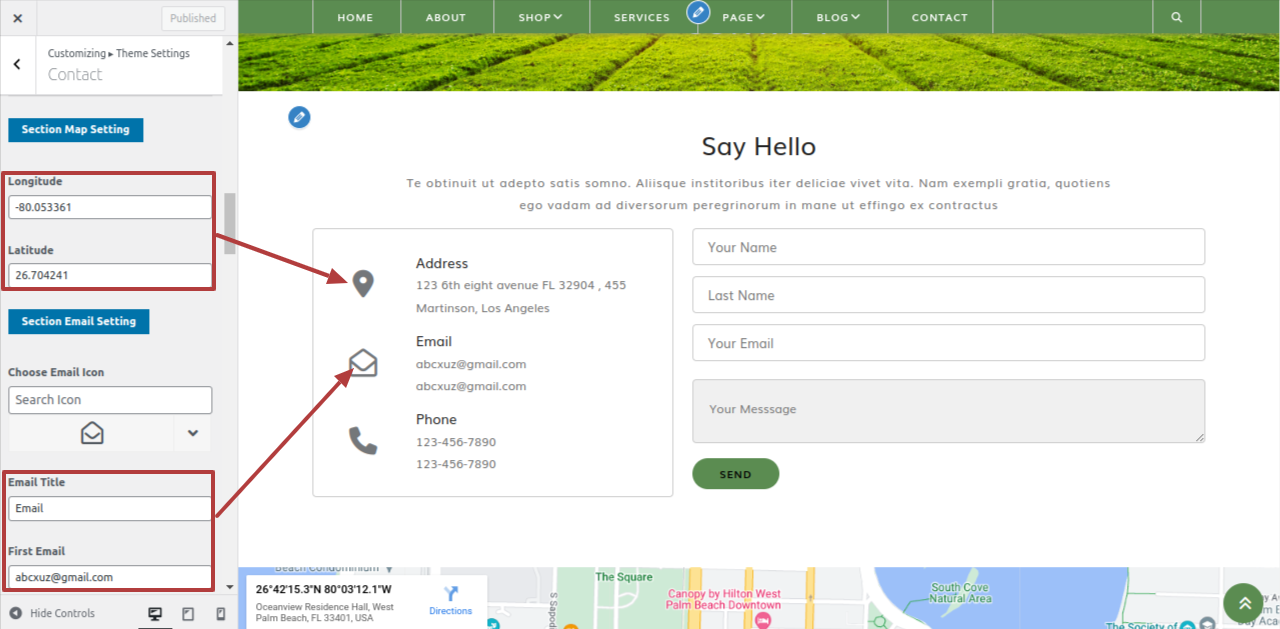
Task: Click the Choose Email Icon label
Action: (x=56, y=372)
